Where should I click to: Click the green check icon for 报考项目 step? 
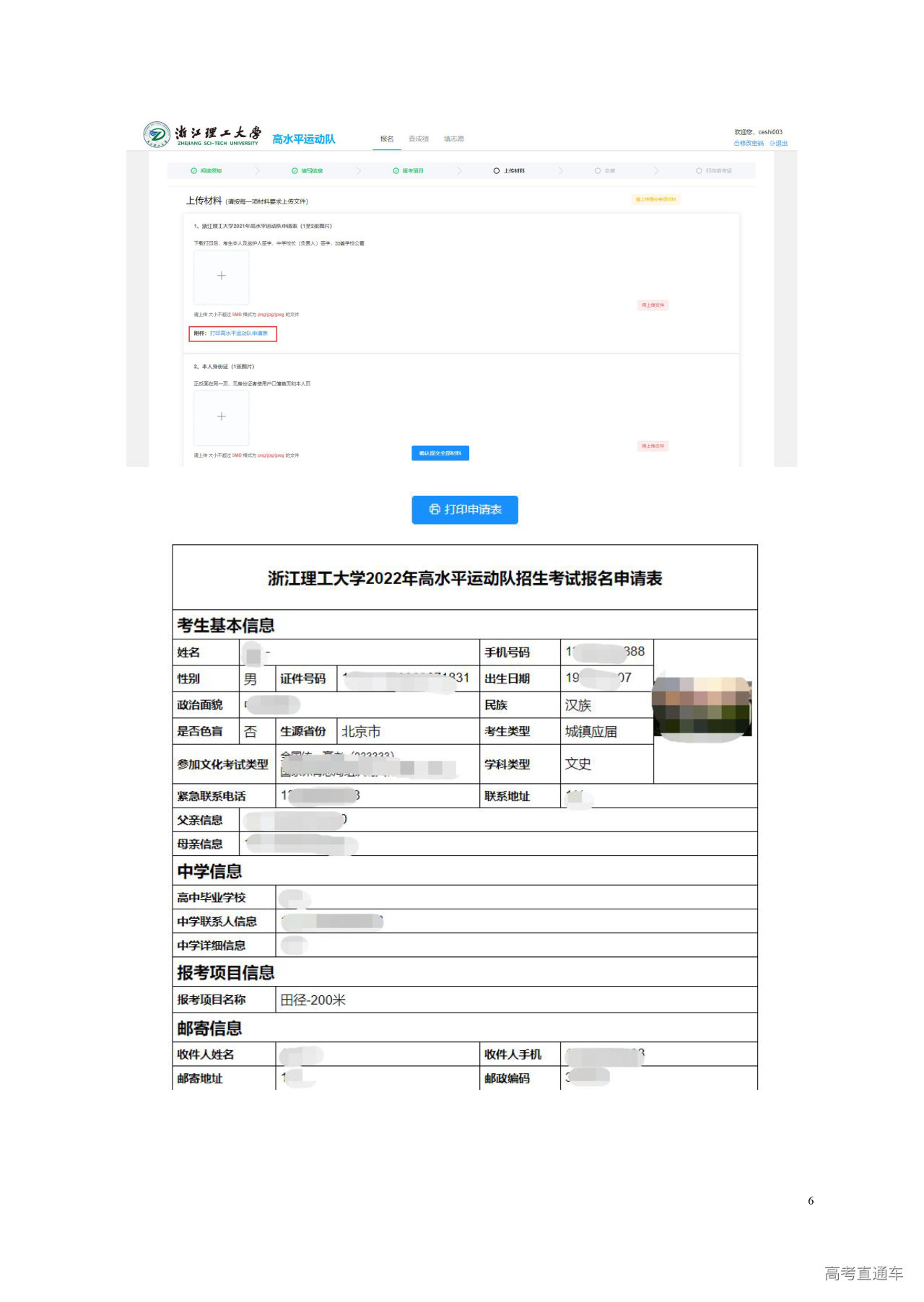[396, 171]
